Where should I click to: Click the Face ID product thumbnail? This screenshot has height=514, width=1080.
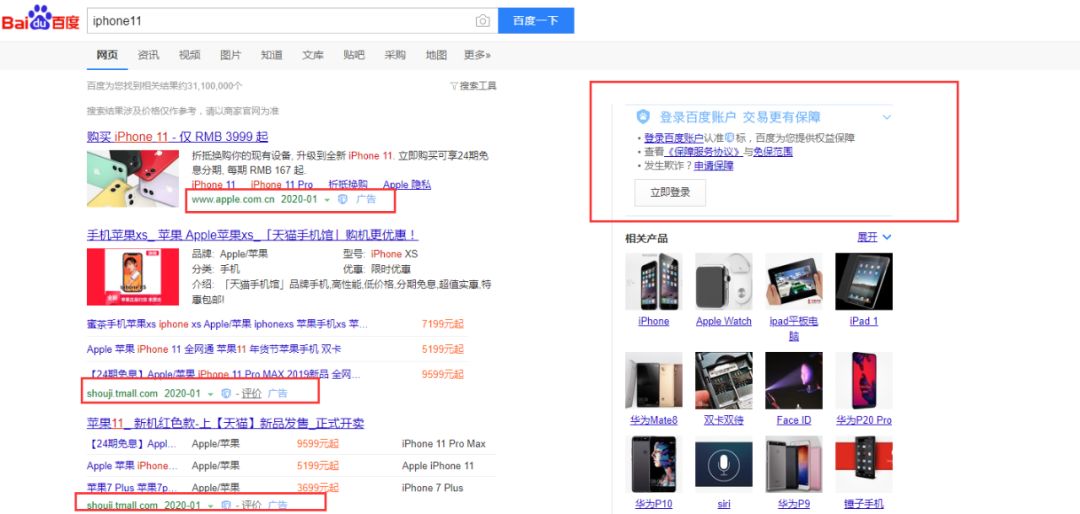coord(793,380)
